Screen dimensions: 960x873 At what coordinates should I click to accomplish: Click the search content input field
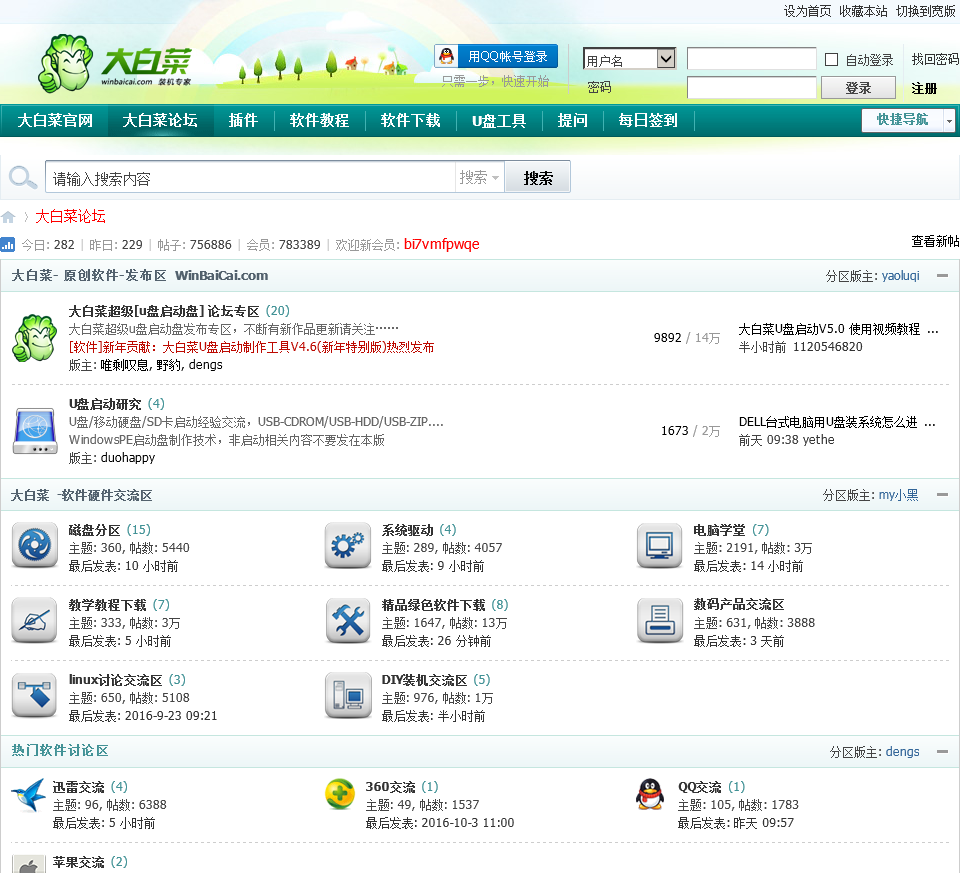[250, 178]
